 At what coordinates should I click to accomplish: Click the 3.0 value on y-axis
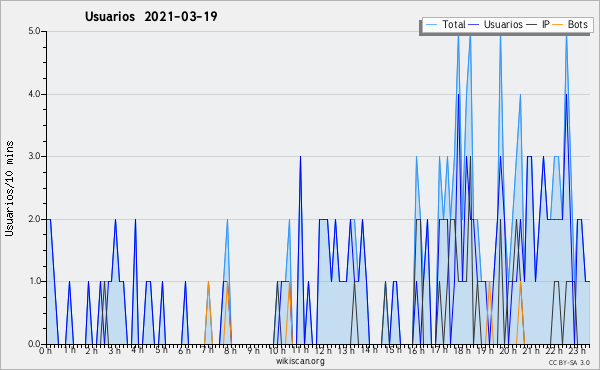(x=34, y=156)
